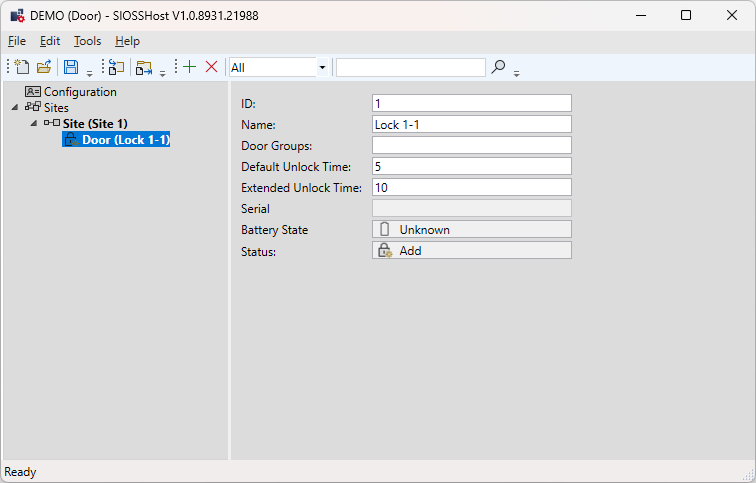Click the Open folder toolbar icon
Screen dimensions: 756x483
[x=44, y=67]
